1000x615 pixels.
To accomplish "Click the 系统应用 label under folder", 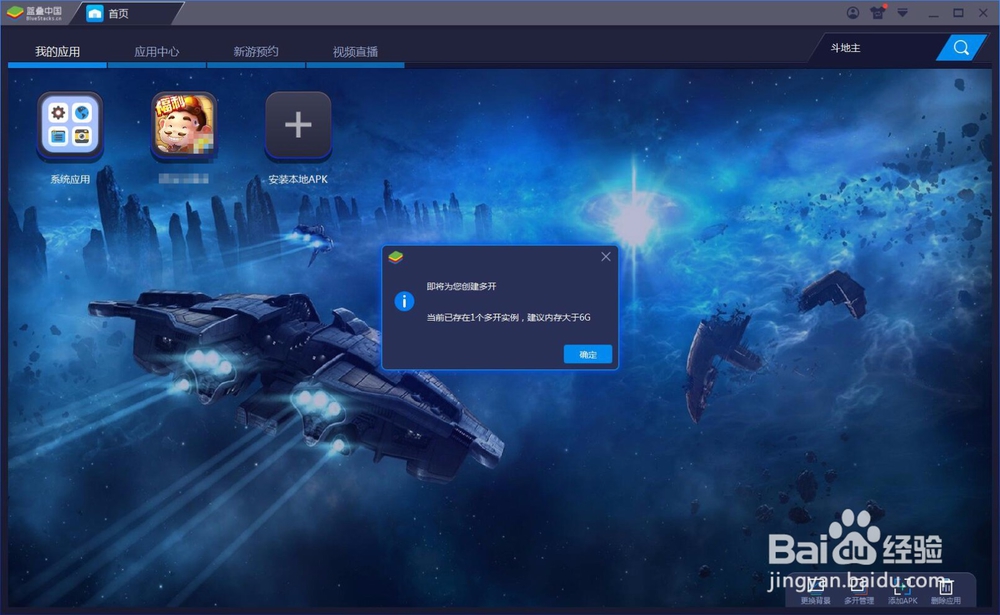I will [70, 179].
